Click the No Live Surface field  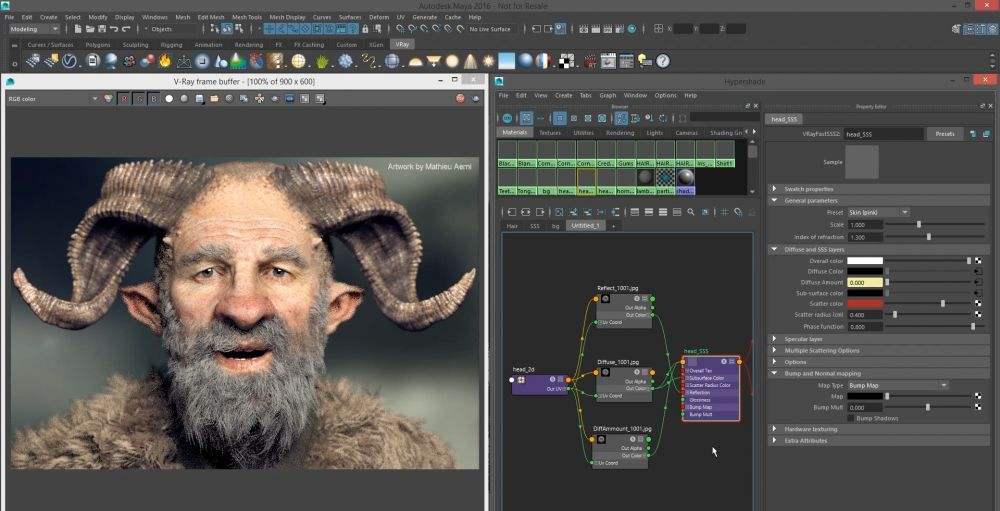(x=490, y=29)
